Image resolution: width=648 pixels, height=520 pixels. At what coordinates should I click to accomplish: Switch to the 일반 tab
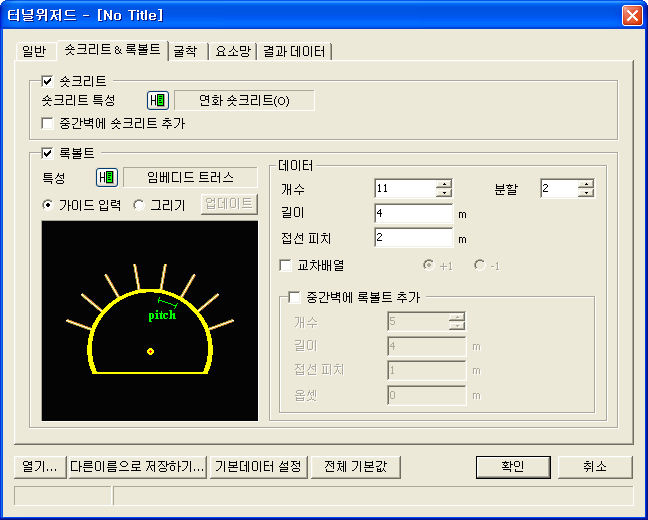[36, 51]
